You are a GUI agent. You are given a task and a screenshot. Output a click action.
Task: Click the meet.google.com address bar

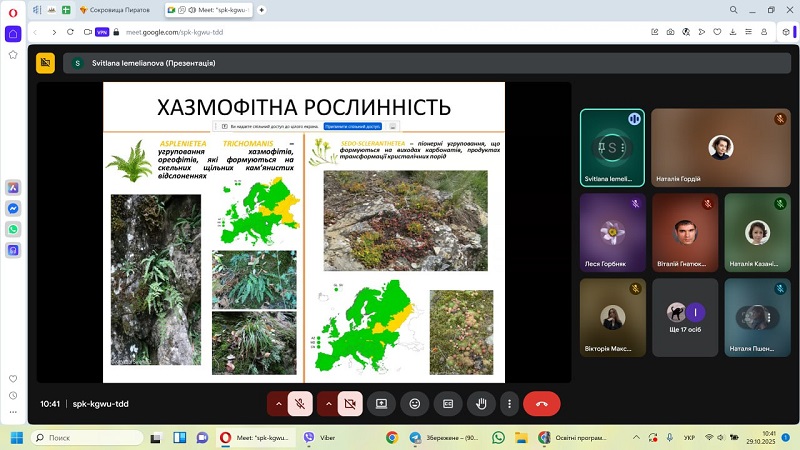pos(300,31)
